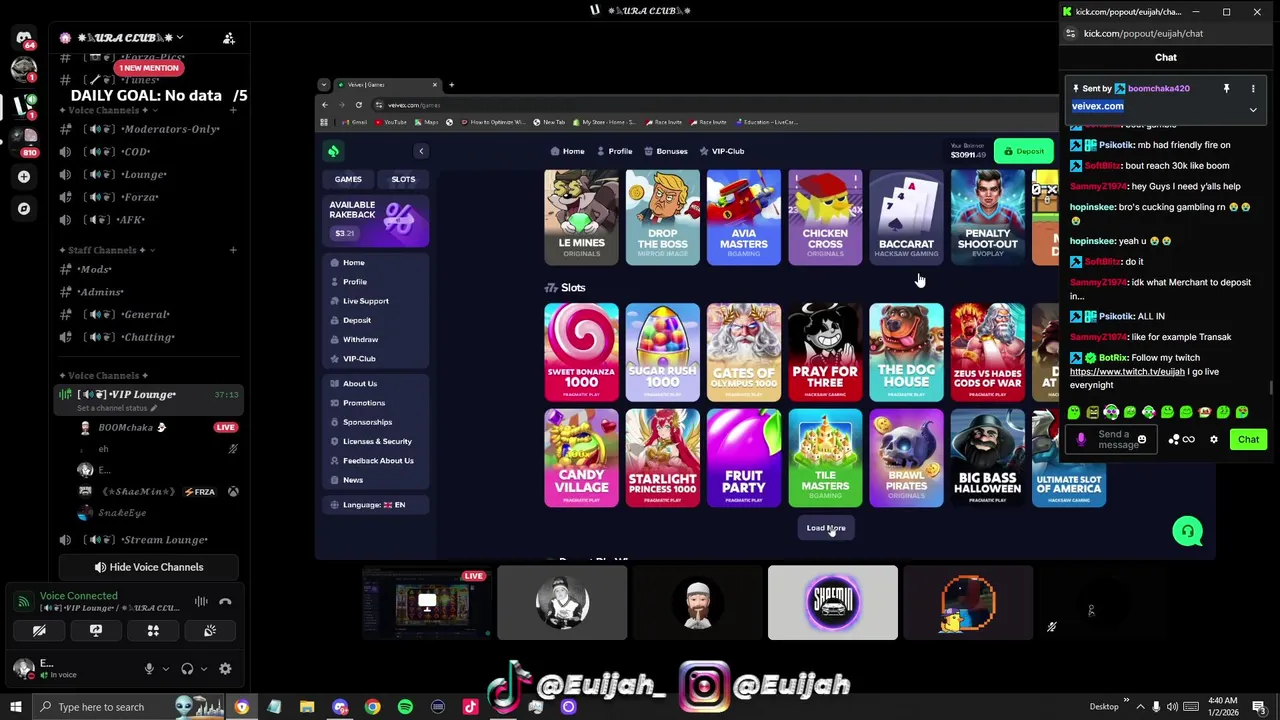This screenshot has height=720, width=1280.
Task: Open VIP-Club in Veivex top navigation
Action: [722, 151]
